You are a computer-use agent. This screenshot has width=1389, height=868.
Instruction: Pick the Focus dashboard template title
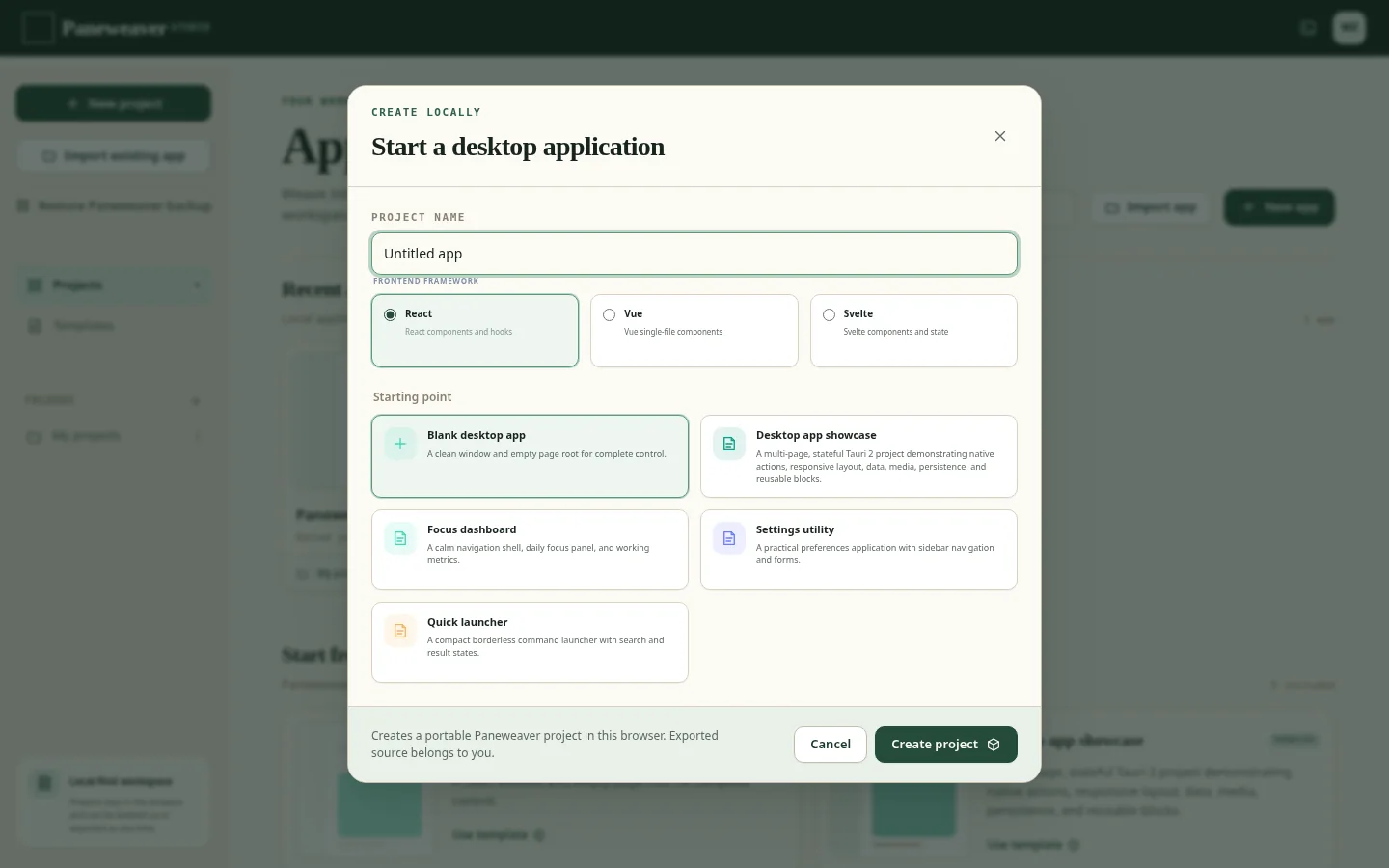(472, 529)
